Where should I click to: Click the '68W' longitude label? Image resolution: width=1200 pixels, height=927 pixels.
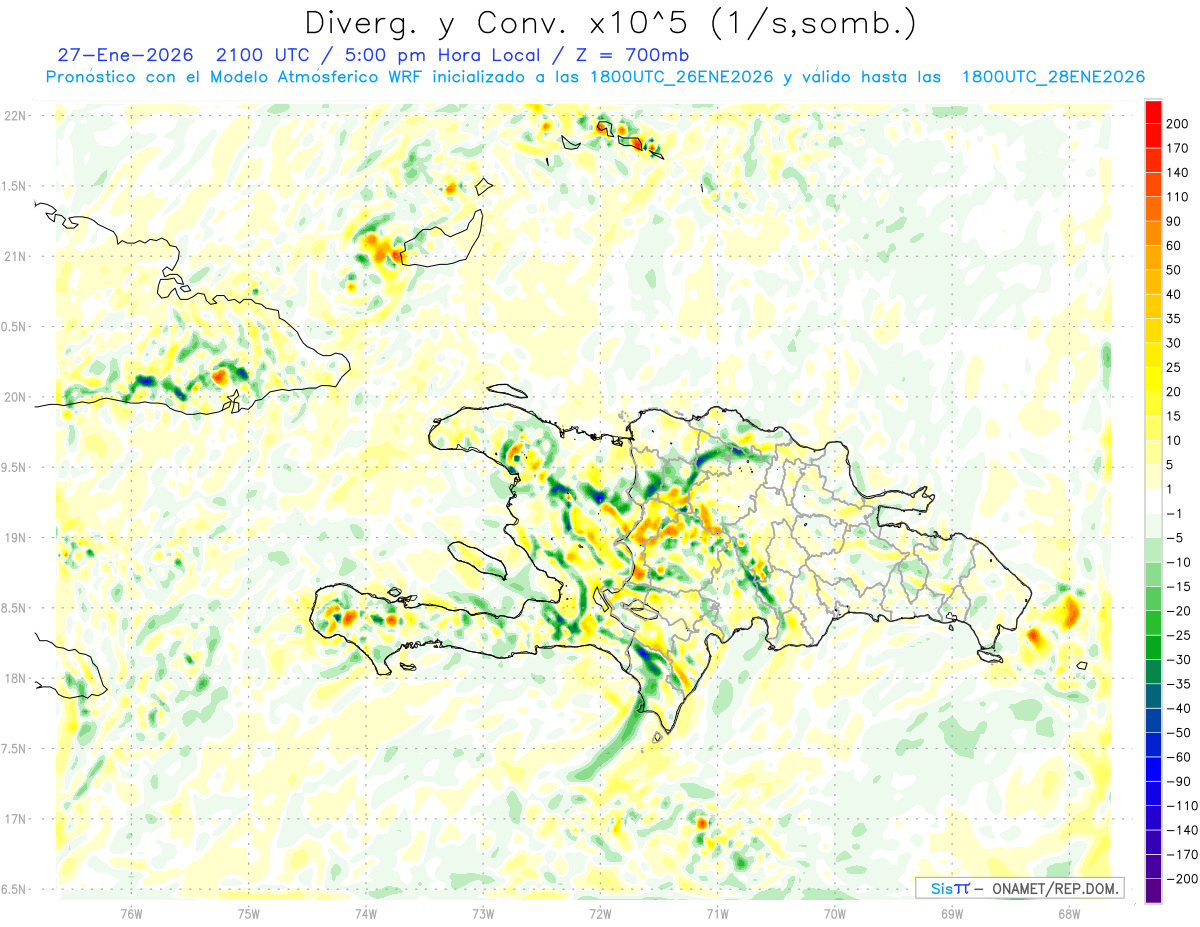(x=1069, y=912)
